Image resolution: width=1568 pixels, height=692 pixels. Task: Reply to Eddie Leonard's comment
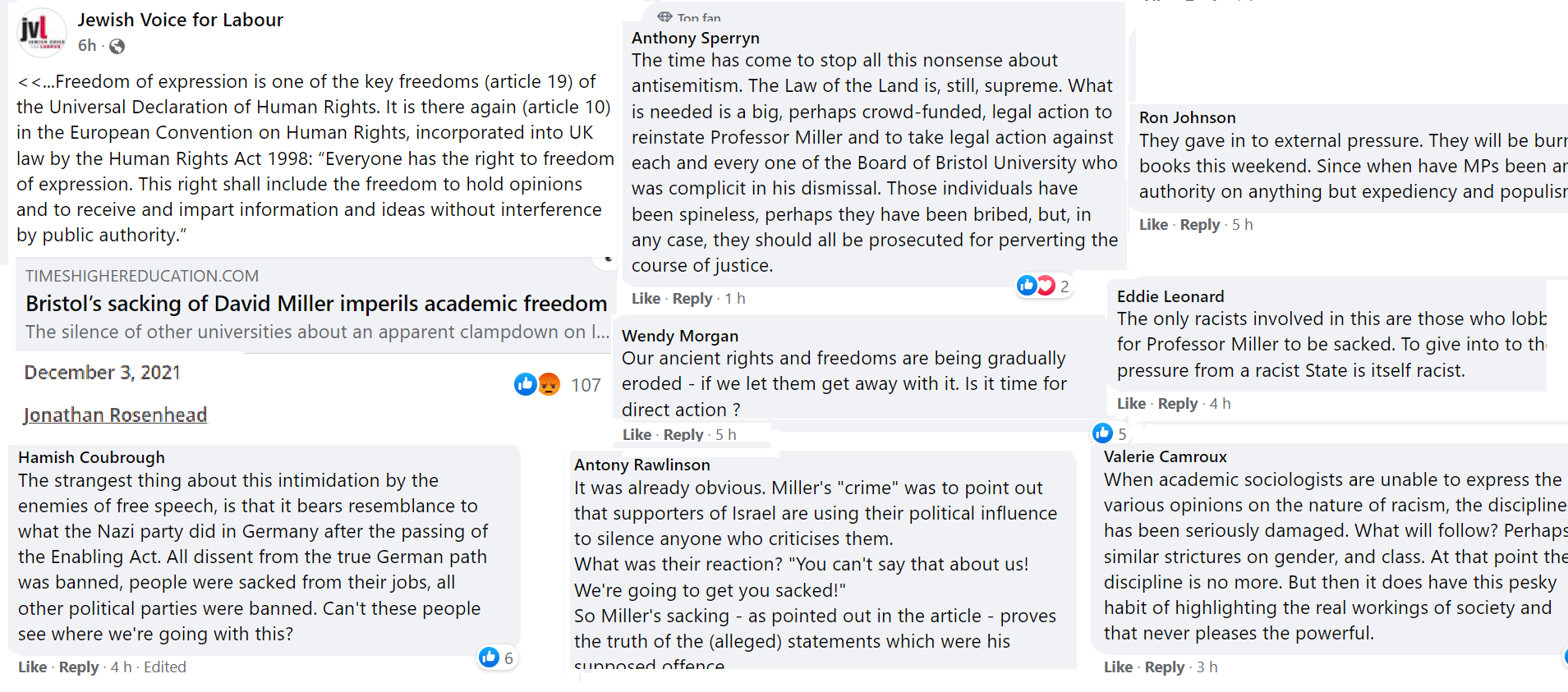(x=1178, y=404)
